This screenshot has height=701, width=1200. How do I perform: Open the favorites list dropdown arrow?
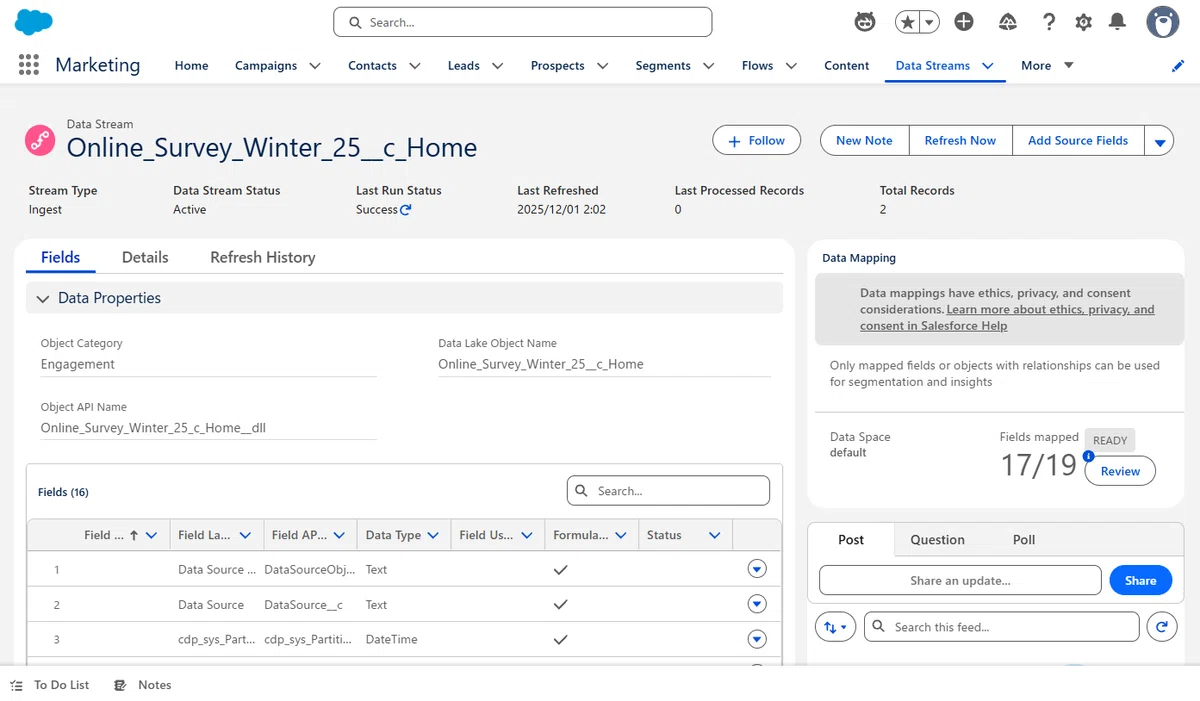930,22
